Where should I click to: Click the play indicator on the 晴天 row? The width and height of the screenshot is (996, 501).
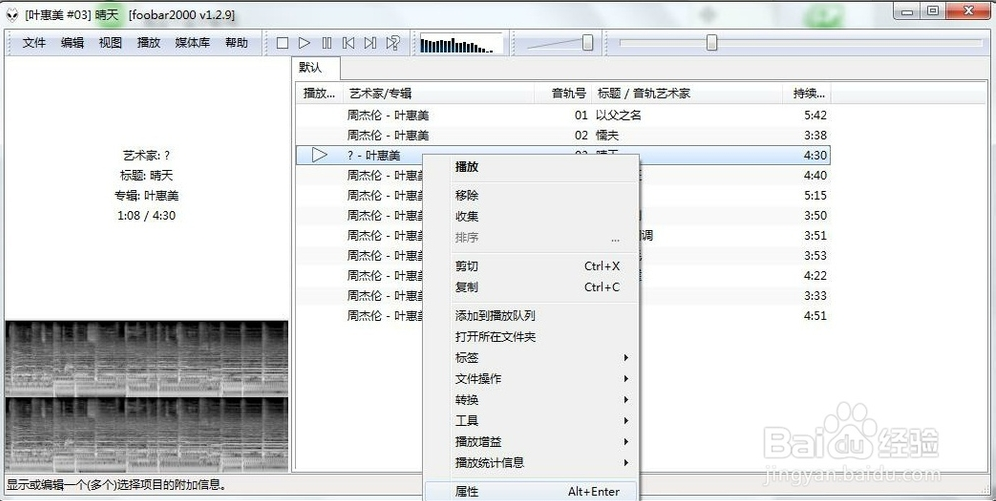[x=320, y=154]
